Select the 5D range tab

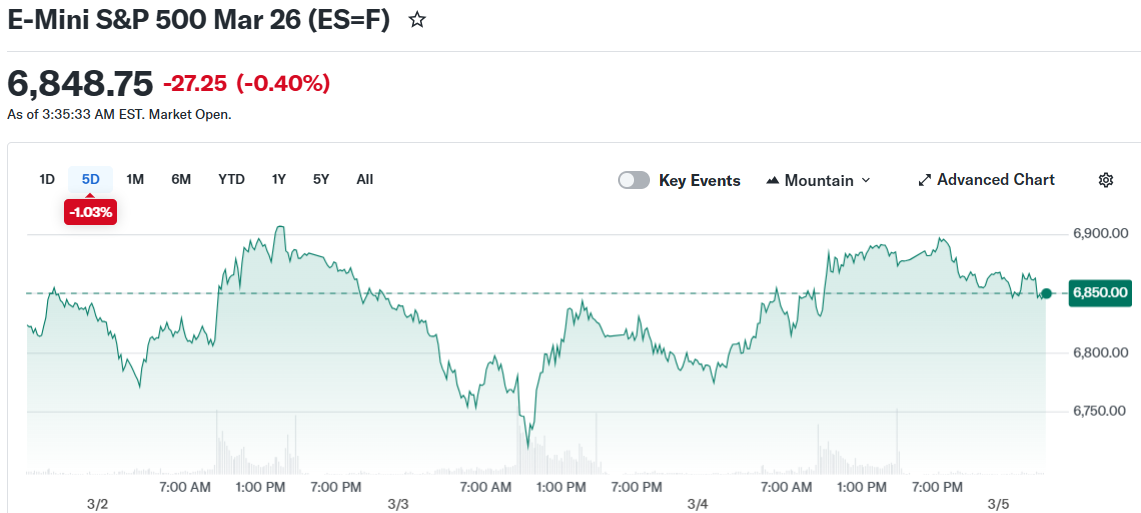coord(90,179)
